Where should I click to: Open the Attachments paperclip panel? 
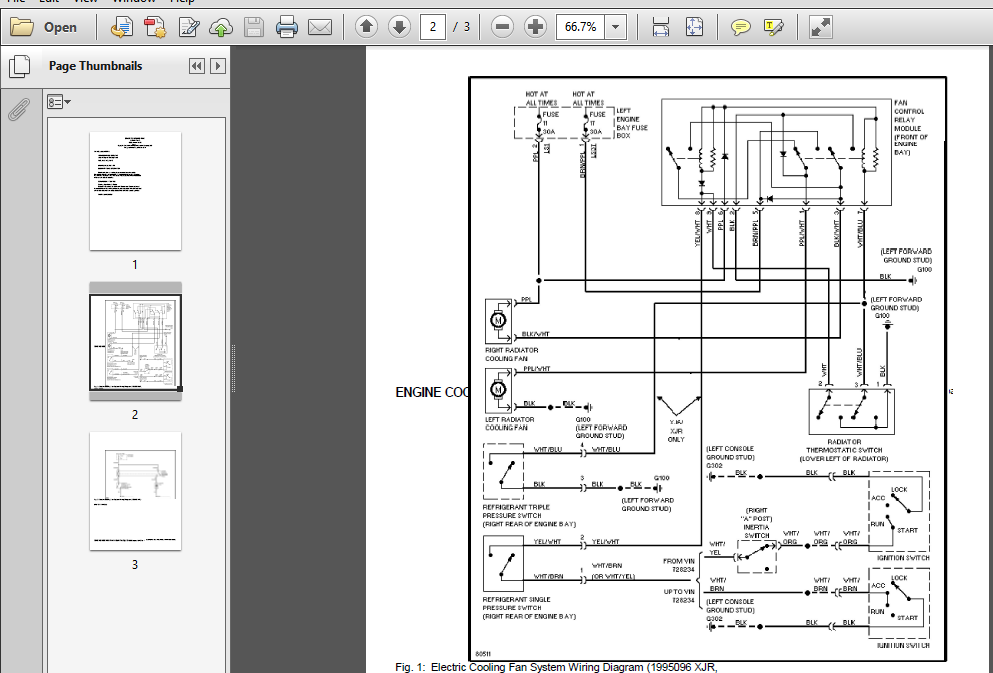point(19,109)
